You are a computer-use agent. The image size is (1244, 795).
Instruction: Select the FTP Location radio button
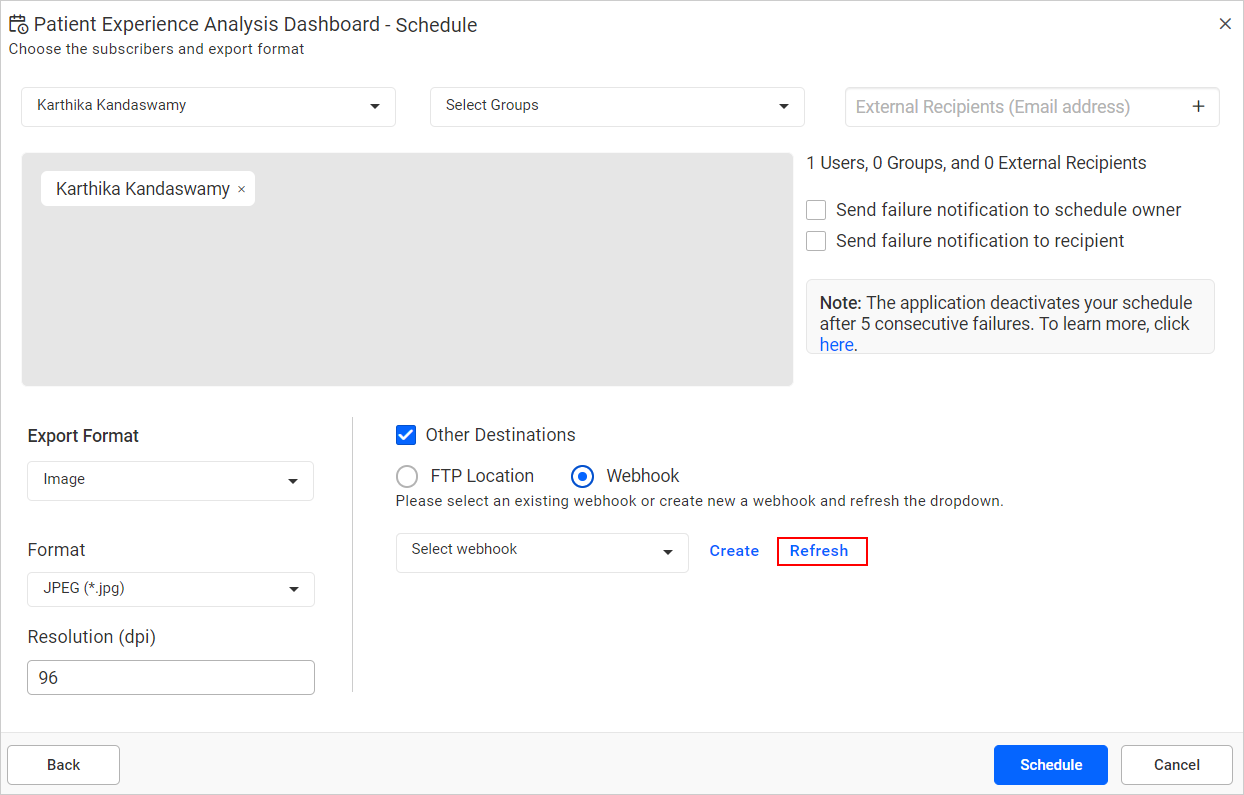coord(407,476)
